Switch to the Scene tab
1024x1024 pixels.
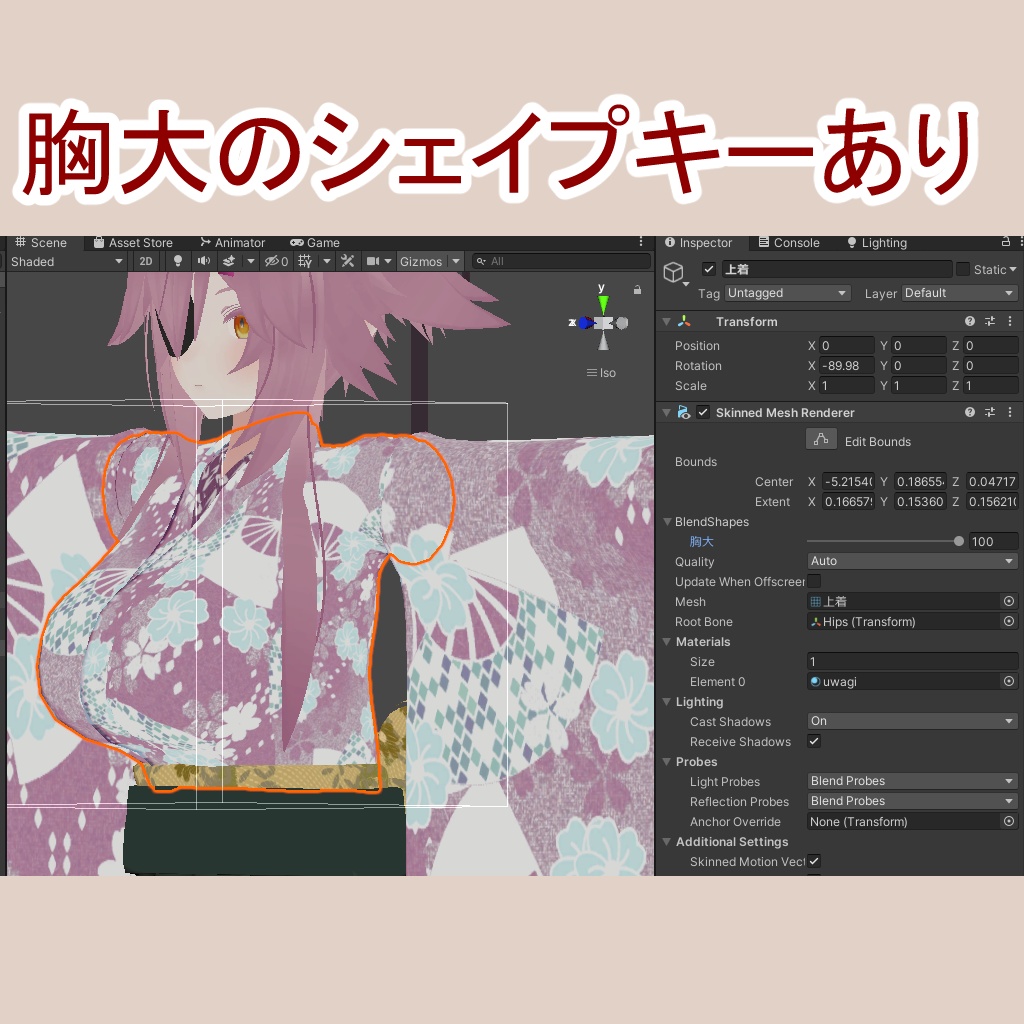point(41,242)
